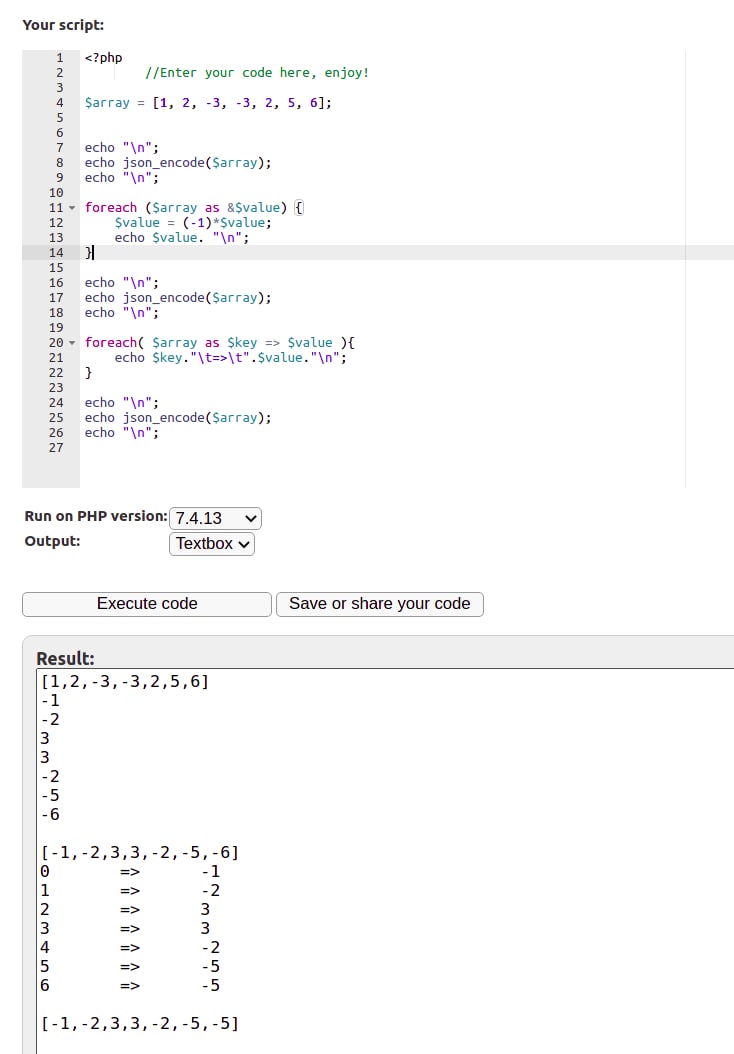
Task: Click inside the Result output textbox
Action: [386, 861]
